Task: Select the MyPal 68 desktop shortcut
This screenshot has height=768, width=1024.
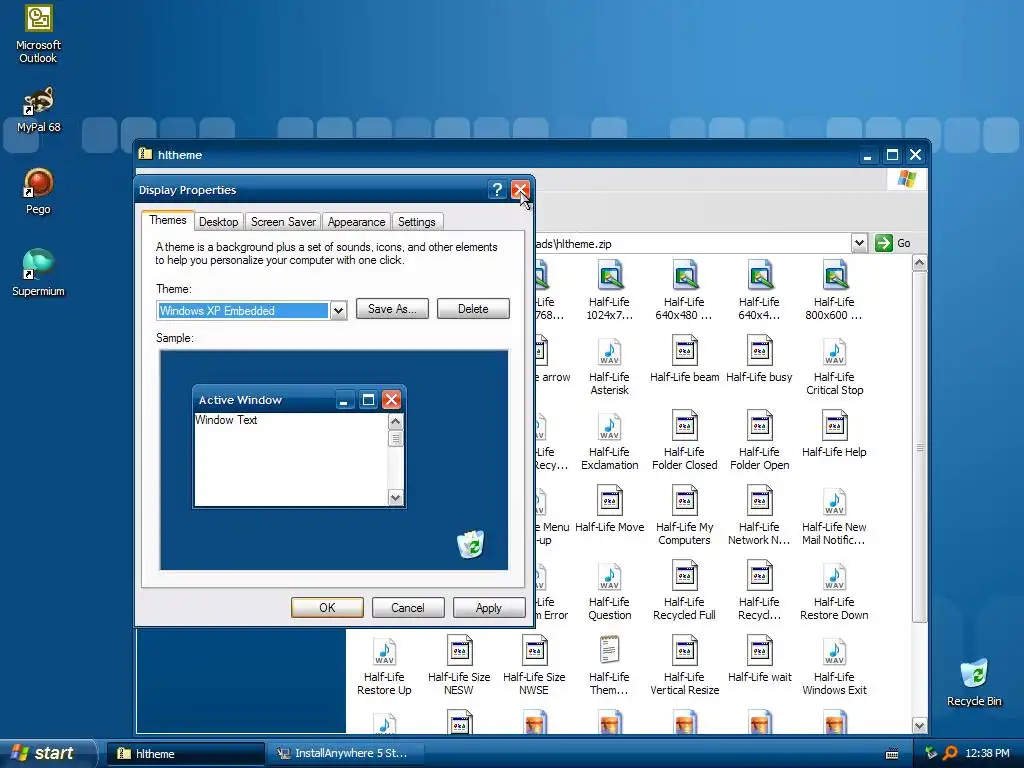Action: [39, 110]
